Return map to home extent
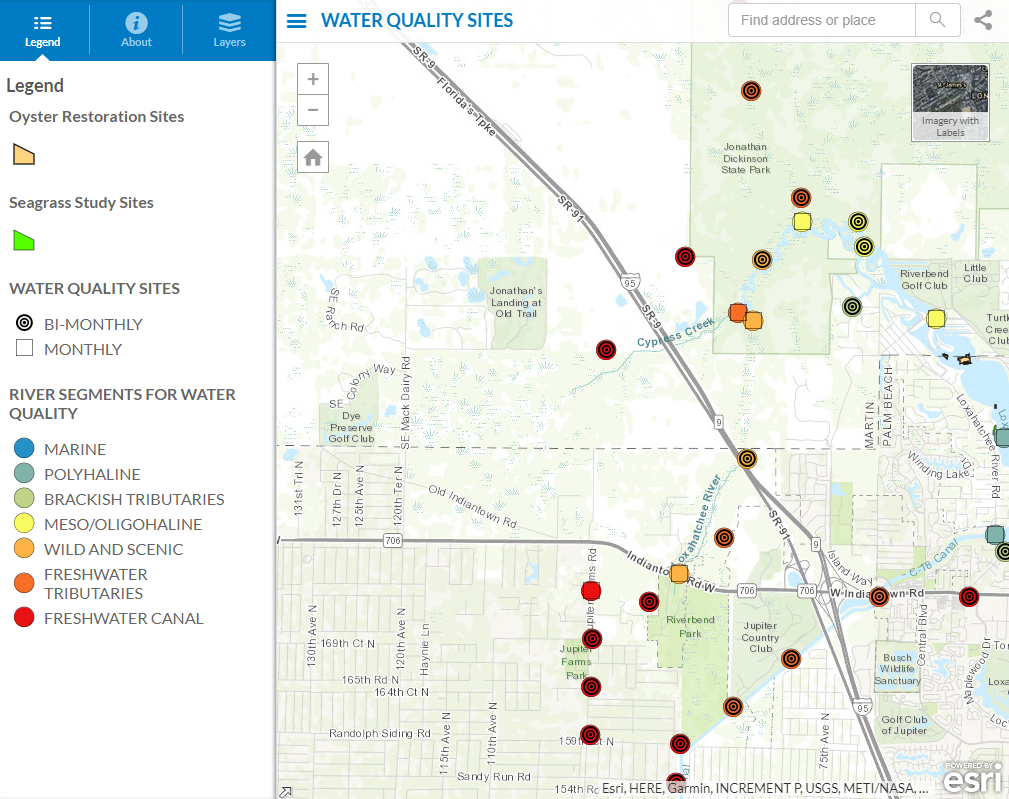The image size is (1009, 799). coord(313,157)
